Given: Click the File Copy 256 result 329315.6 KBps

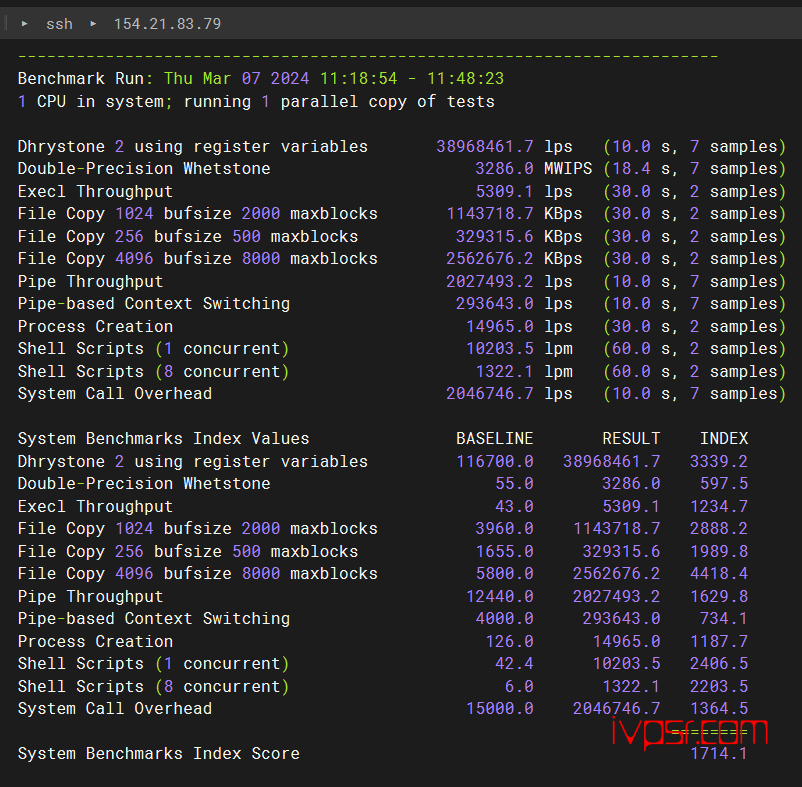Looking at the screenshot, I should coord(519,237).
